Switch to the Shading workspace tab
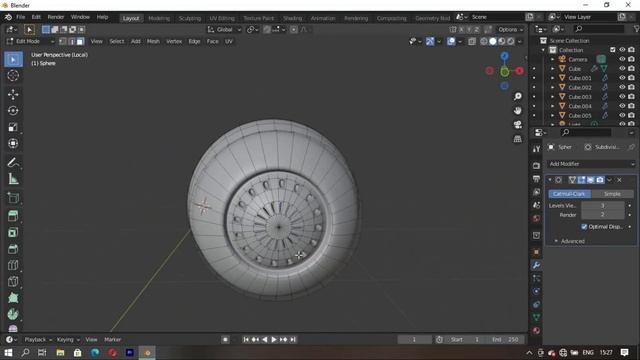The image size is (640, 360). pyautogui.click(x=293, y=18)
